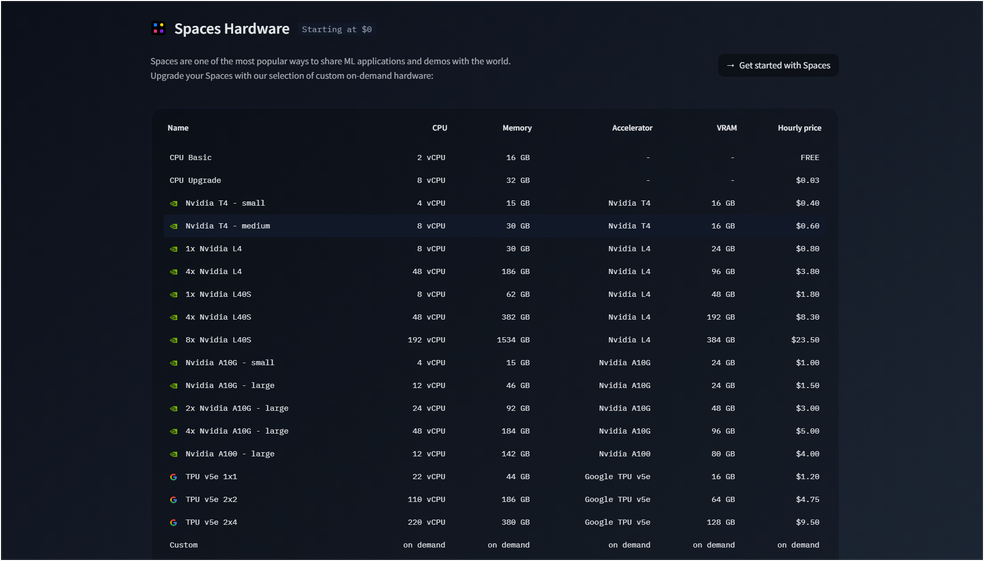Click the $1.20 hourly price
The height and width of the screenshot is (561, 984).
(807, 477)
